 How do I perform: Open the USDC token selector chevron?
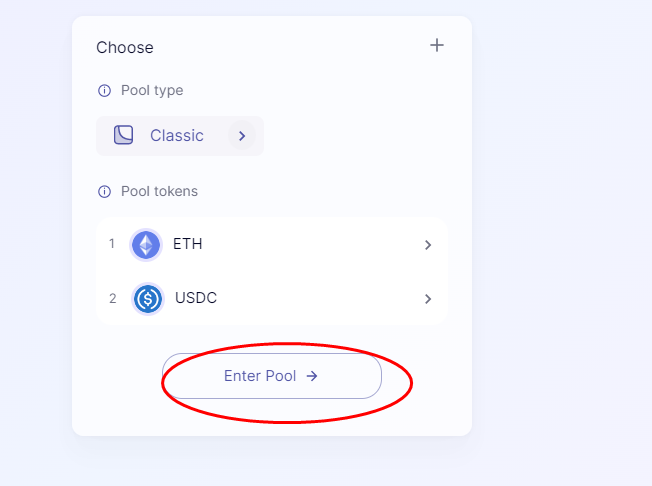pos(428,298)
